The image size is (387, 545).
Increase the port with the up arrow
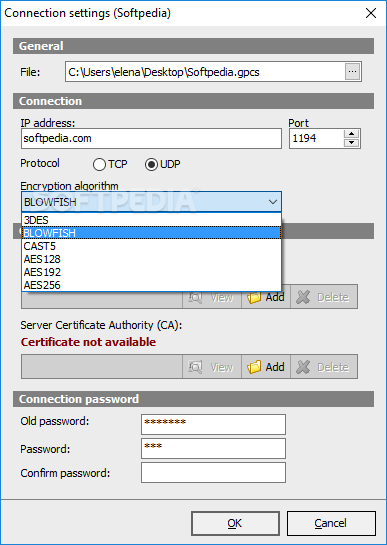coord(352,134)
